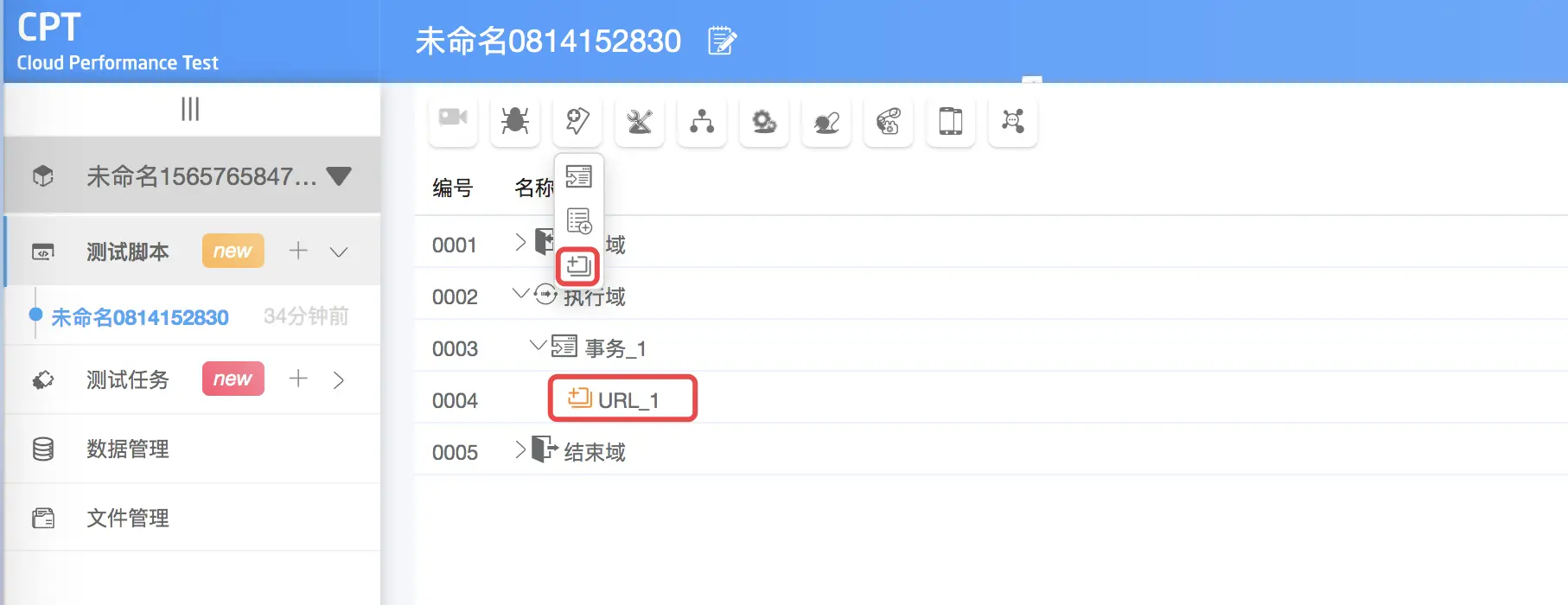Select the add list item icon in dropdown
Image resolution: width=1568 pixels, height=605 pixels.
click(578, 221)
